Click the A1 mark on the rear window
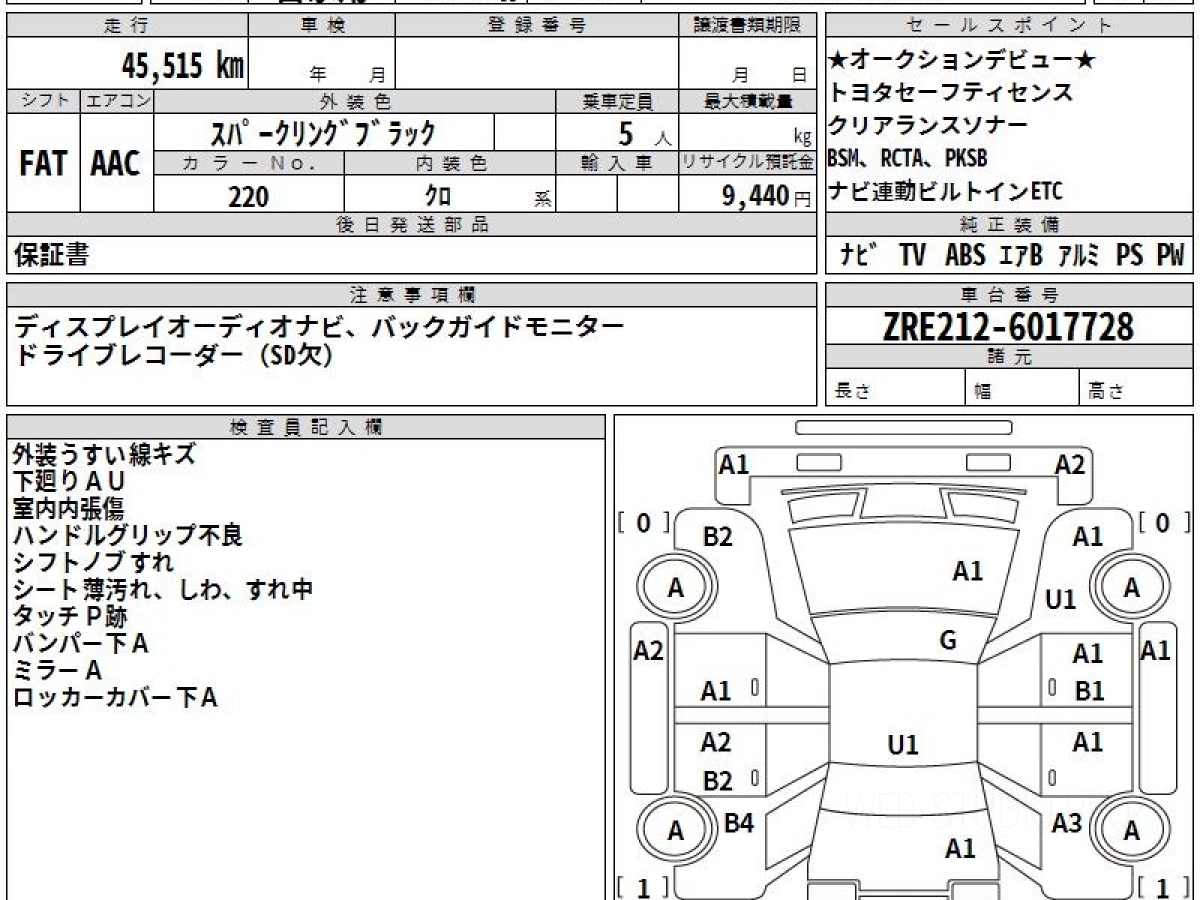 960,848
